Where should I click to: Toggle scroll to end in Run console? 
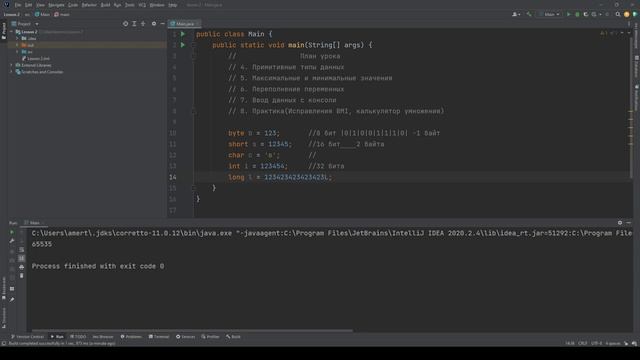click(22, 258)
